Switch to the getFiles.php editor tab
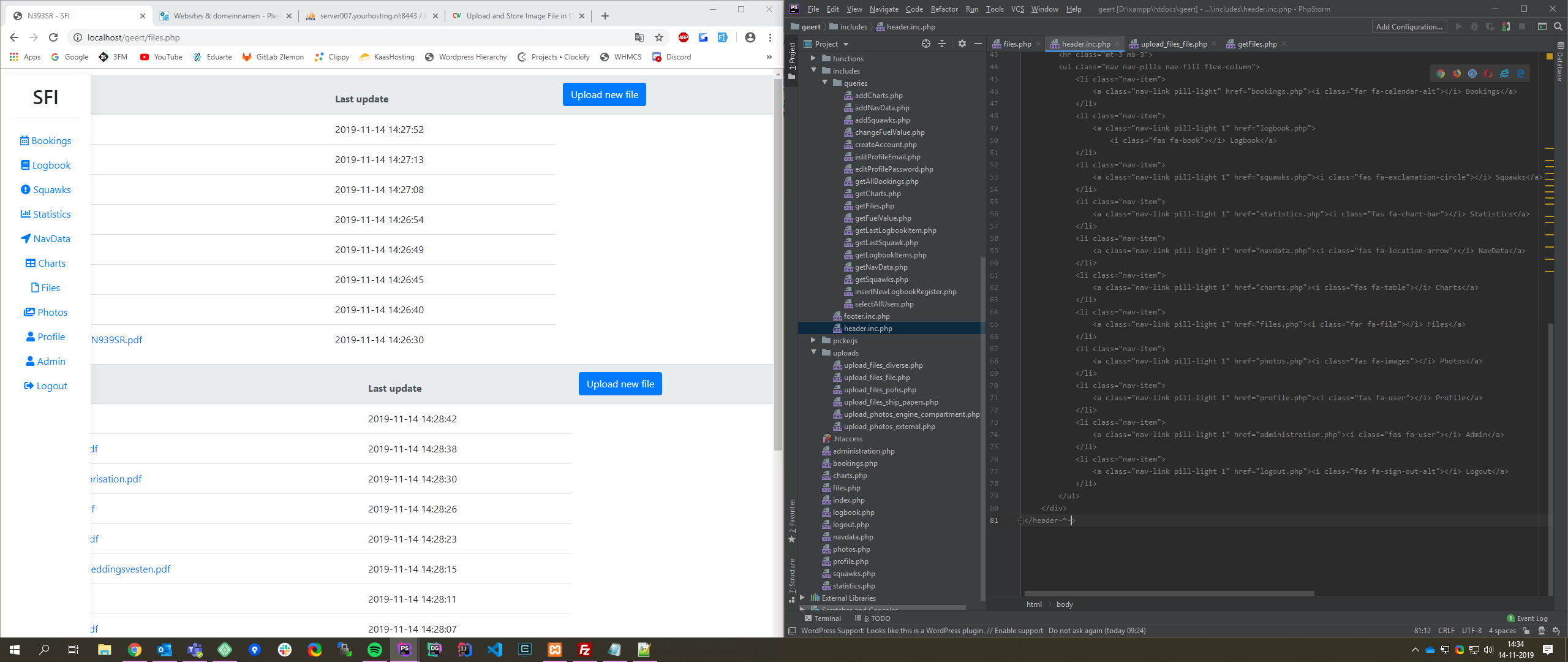Image resolution: width=1568 pixels, height=662 pixels. coord(1256,44)
